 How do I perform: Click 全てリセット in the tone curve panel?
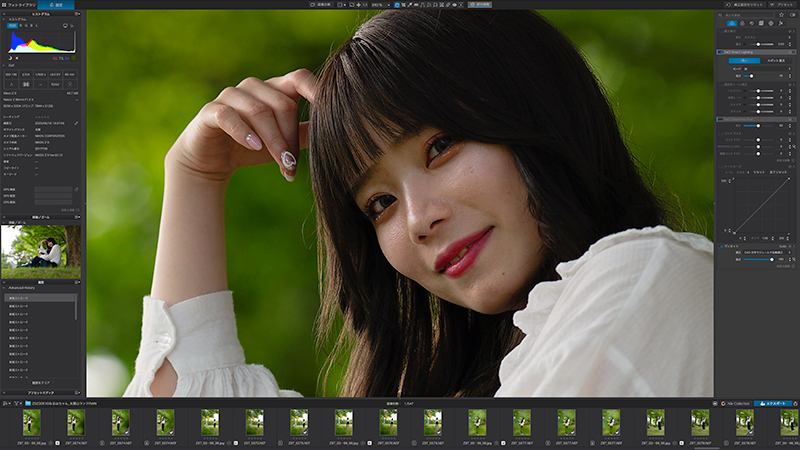click(x=778, y=172)
